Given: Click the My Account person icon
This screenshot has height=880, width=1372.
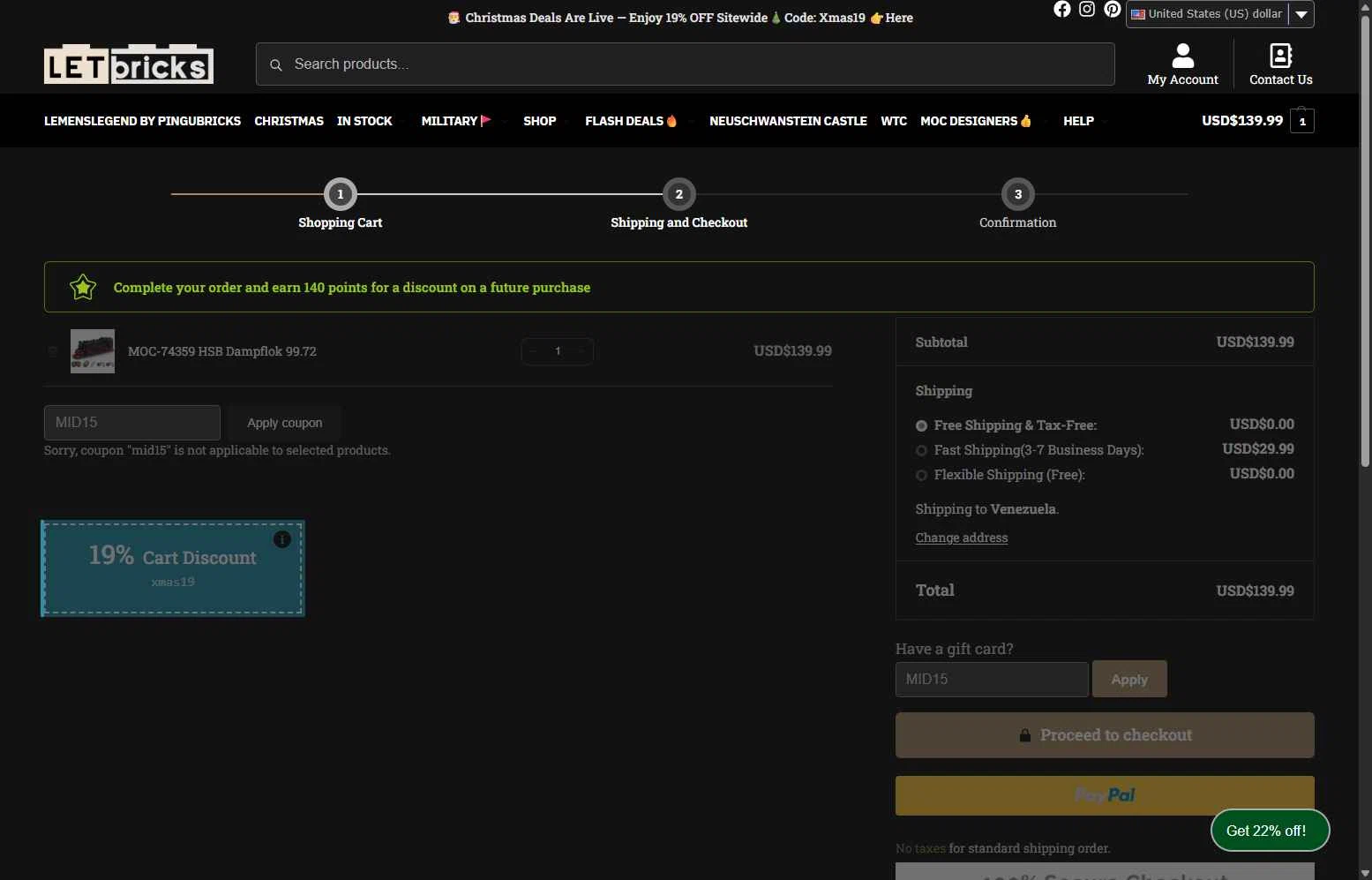Looking at the screenshot, I should pyautogui.click(x=1182, y=56).
